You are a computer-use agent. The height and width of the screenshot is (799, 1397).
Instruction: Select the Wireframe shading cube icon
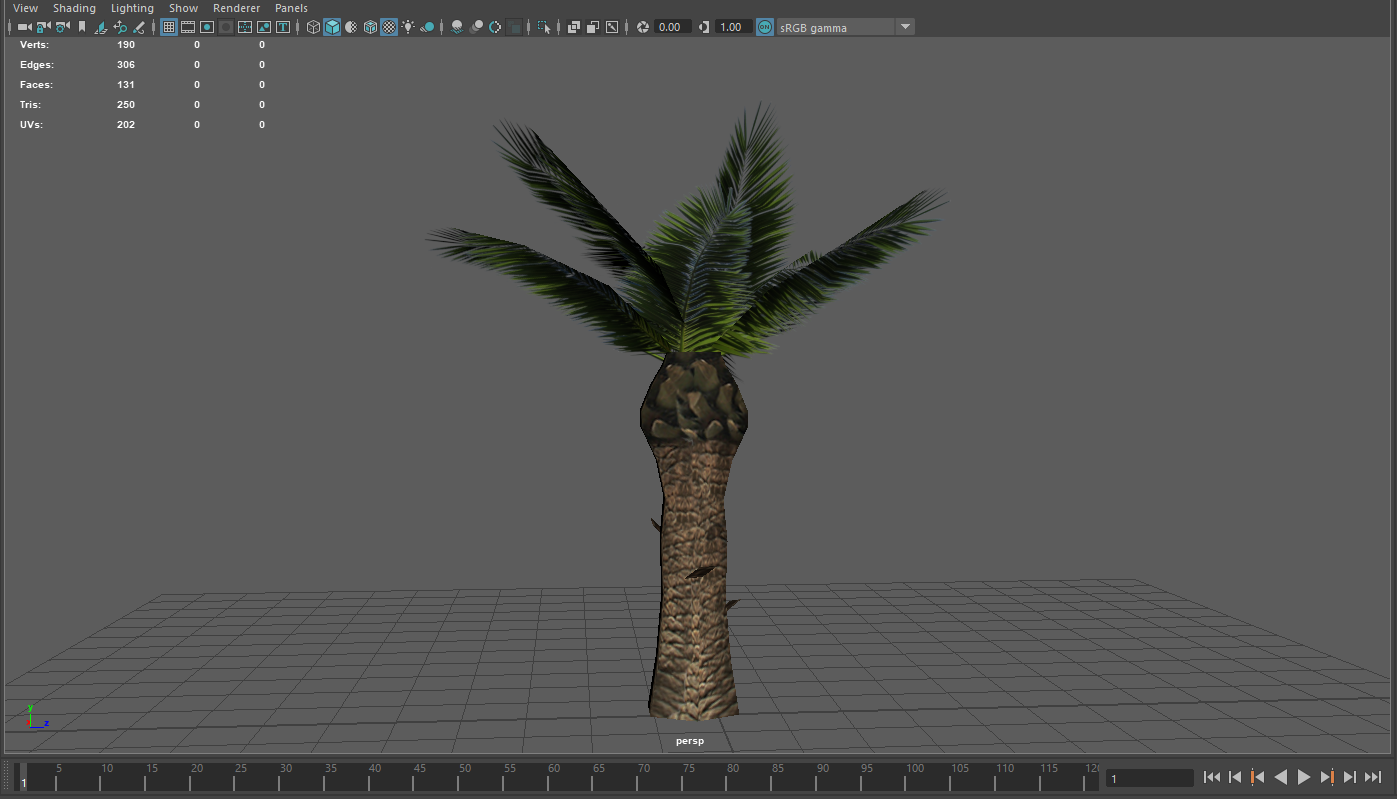coord(313,27)
